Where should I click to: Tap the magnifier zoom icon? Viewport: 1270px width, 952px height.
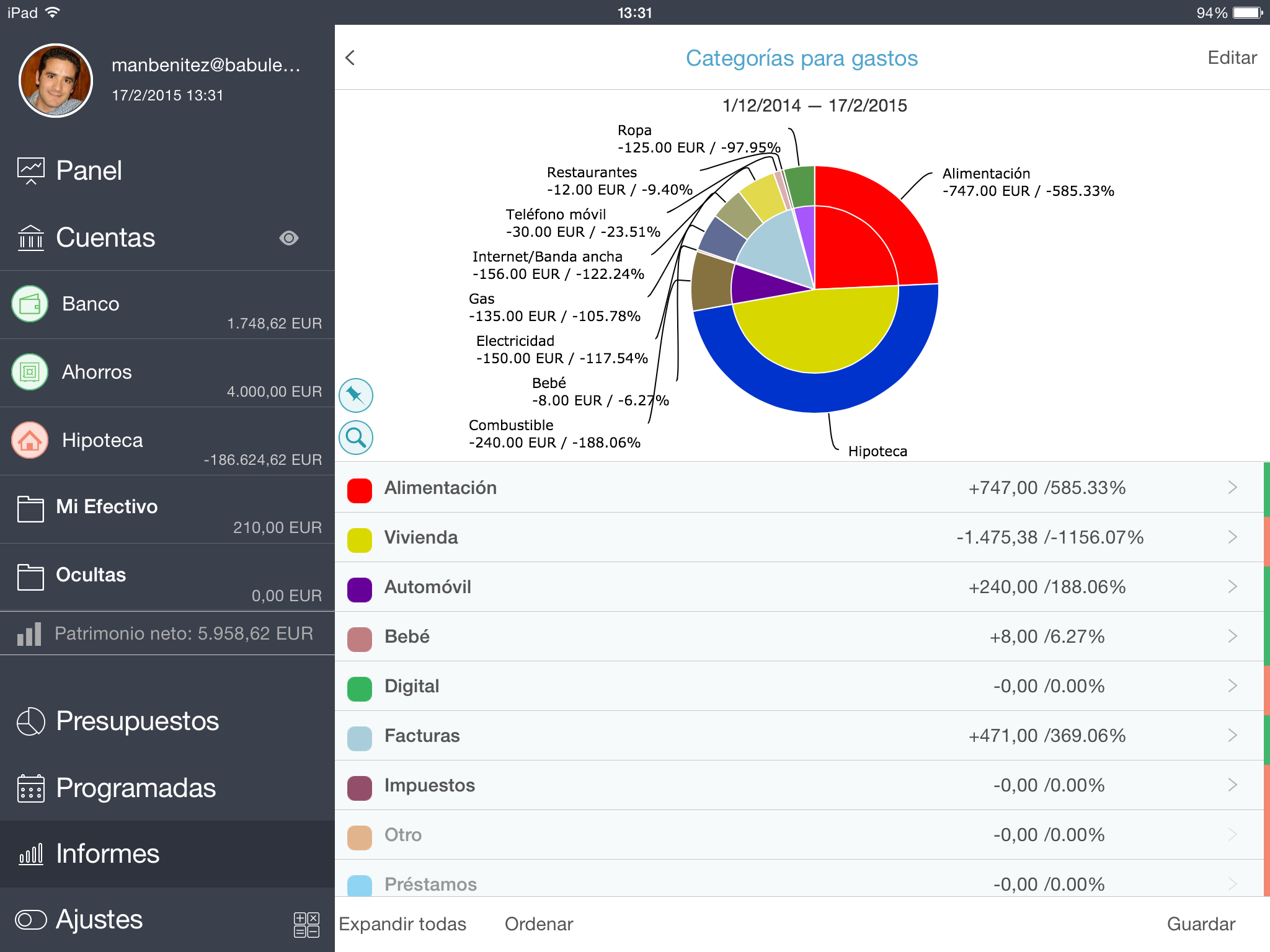click(x=356, y=438)
